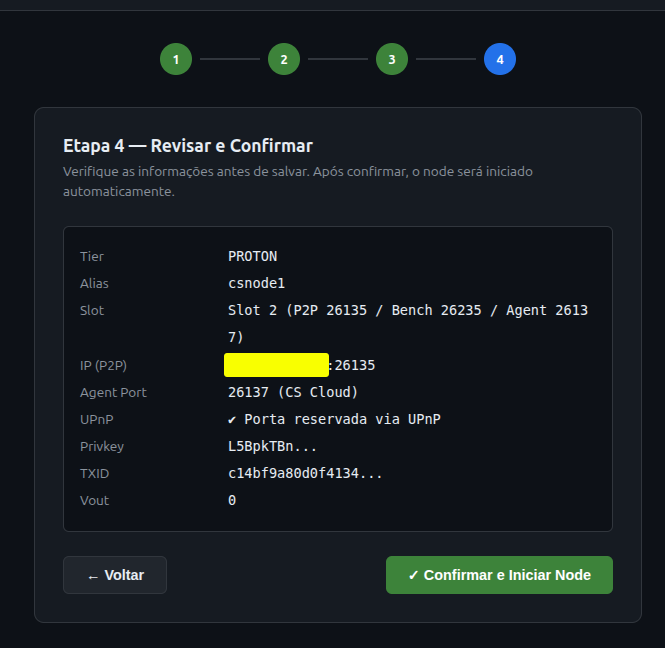Click the UPnP label
Viewport: 665px width, 648px height.
click(97, 419)
